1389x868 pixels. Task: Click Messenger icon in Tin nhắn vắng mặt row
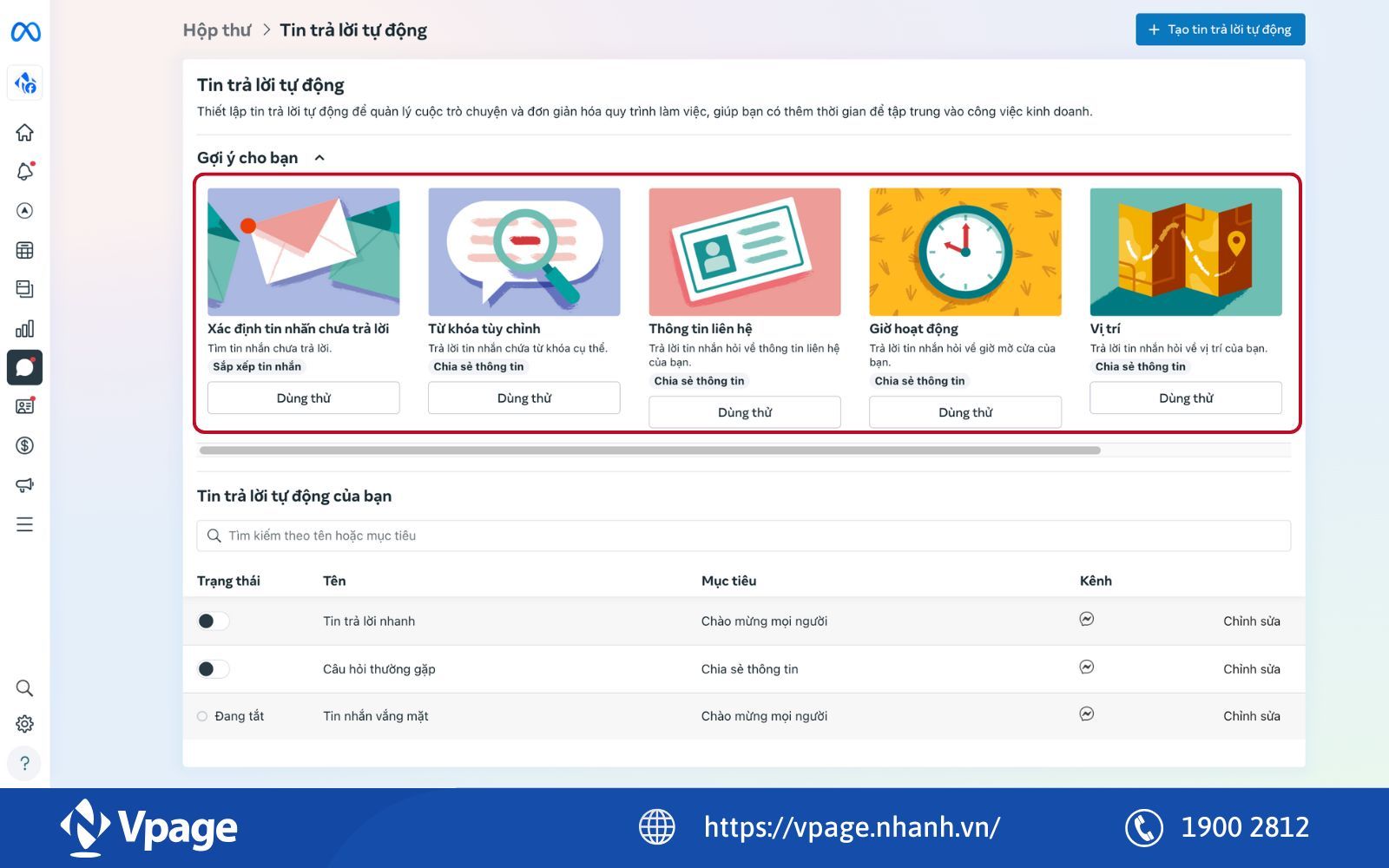1086,713
